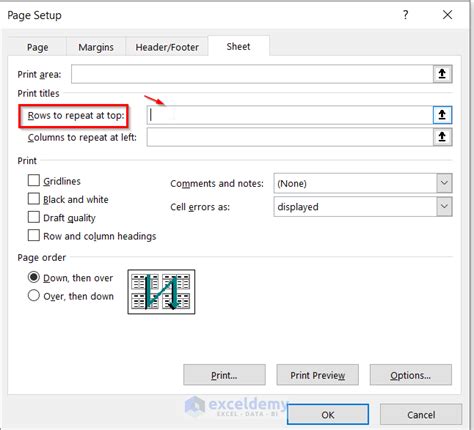The image size is (474, 430).
Task: Click the Rows to repeat collapse-dialog arrow icon
Action: click(x=442, y=115)
